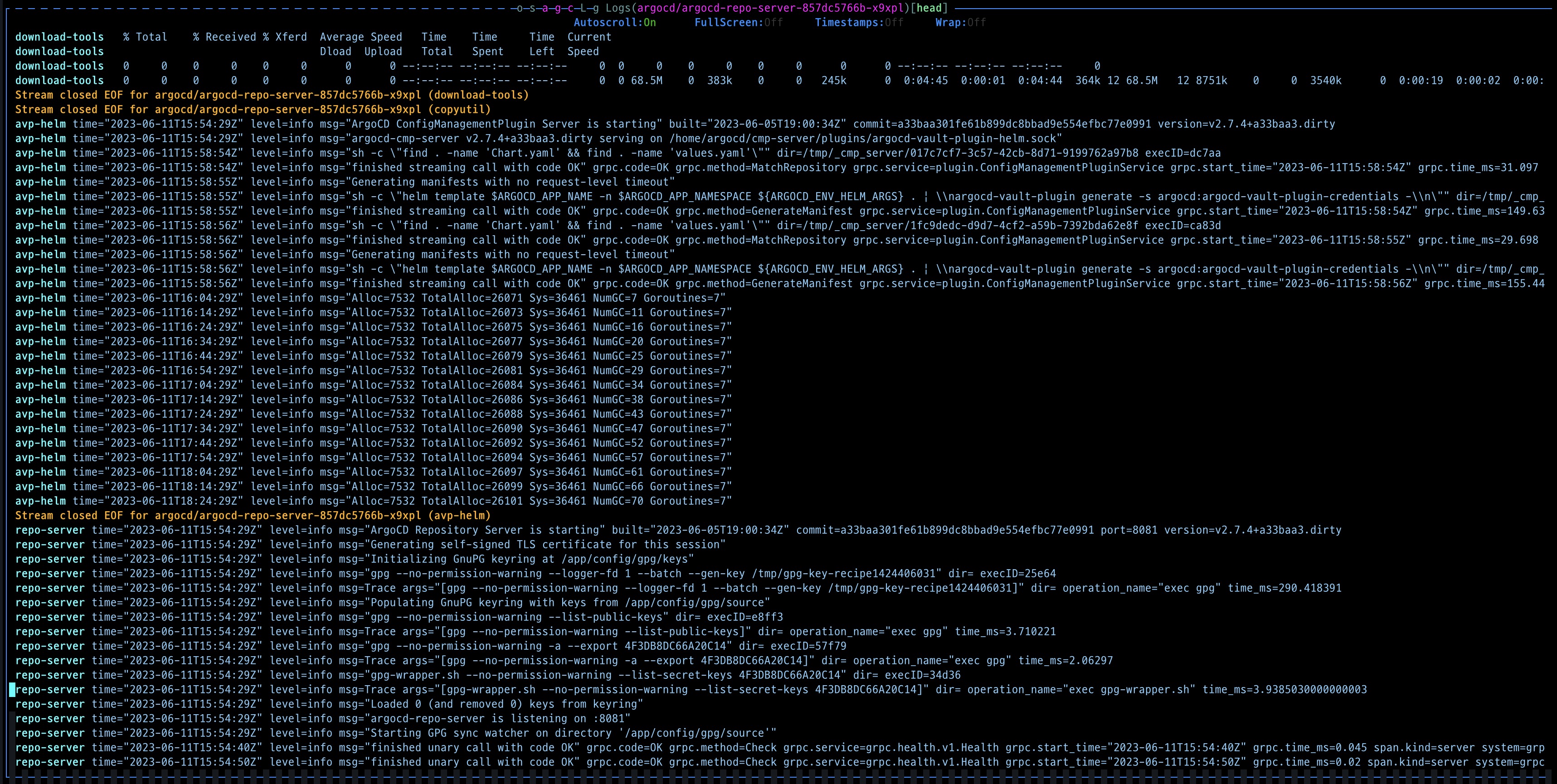Toggle the FullScreen:Off indicator
Viewport: 1557px width, 784px height.
click(x=738, y=22)
